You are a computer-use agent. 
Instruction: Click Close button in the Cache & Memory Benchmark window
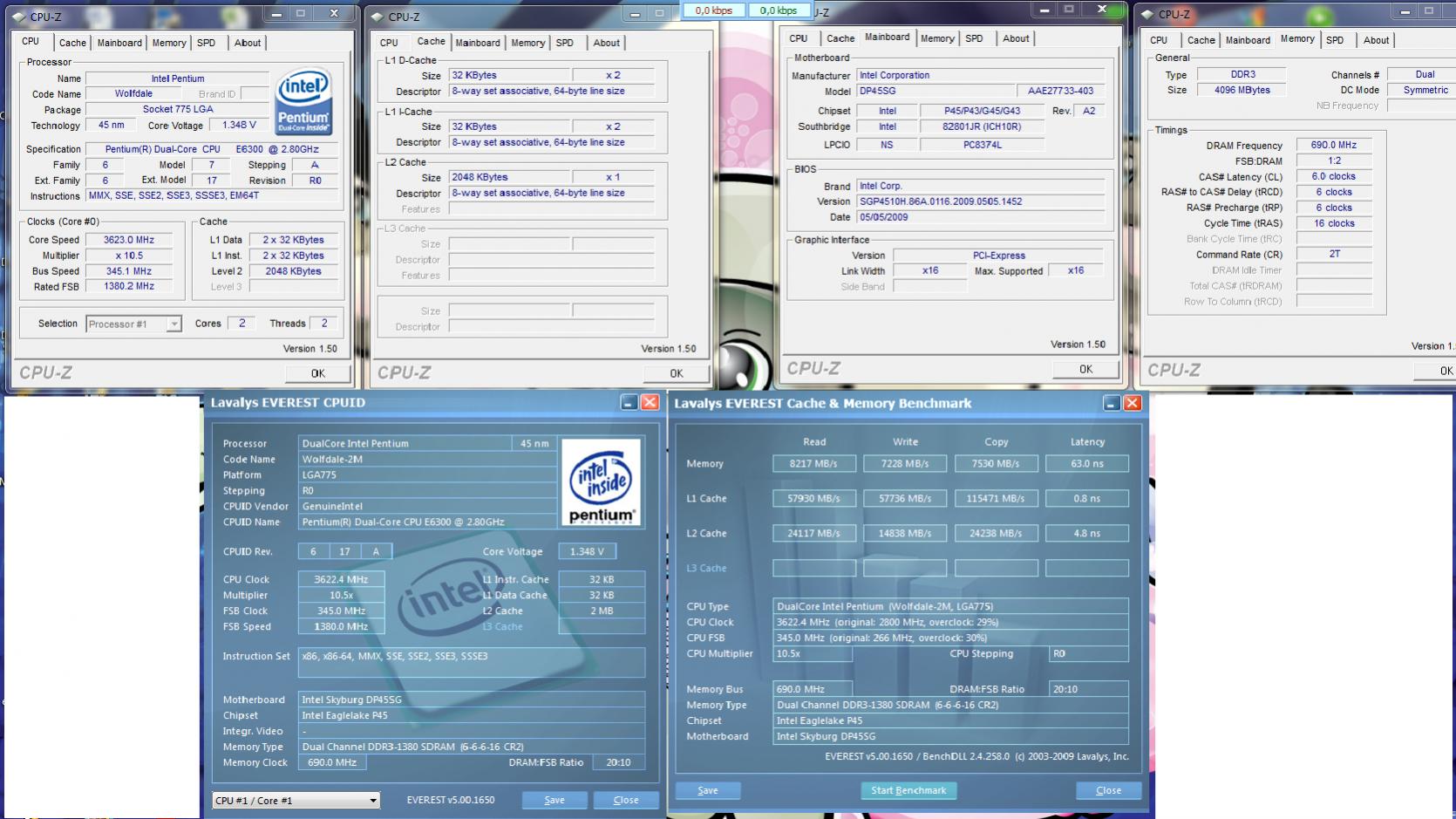tap(1108, 790)
